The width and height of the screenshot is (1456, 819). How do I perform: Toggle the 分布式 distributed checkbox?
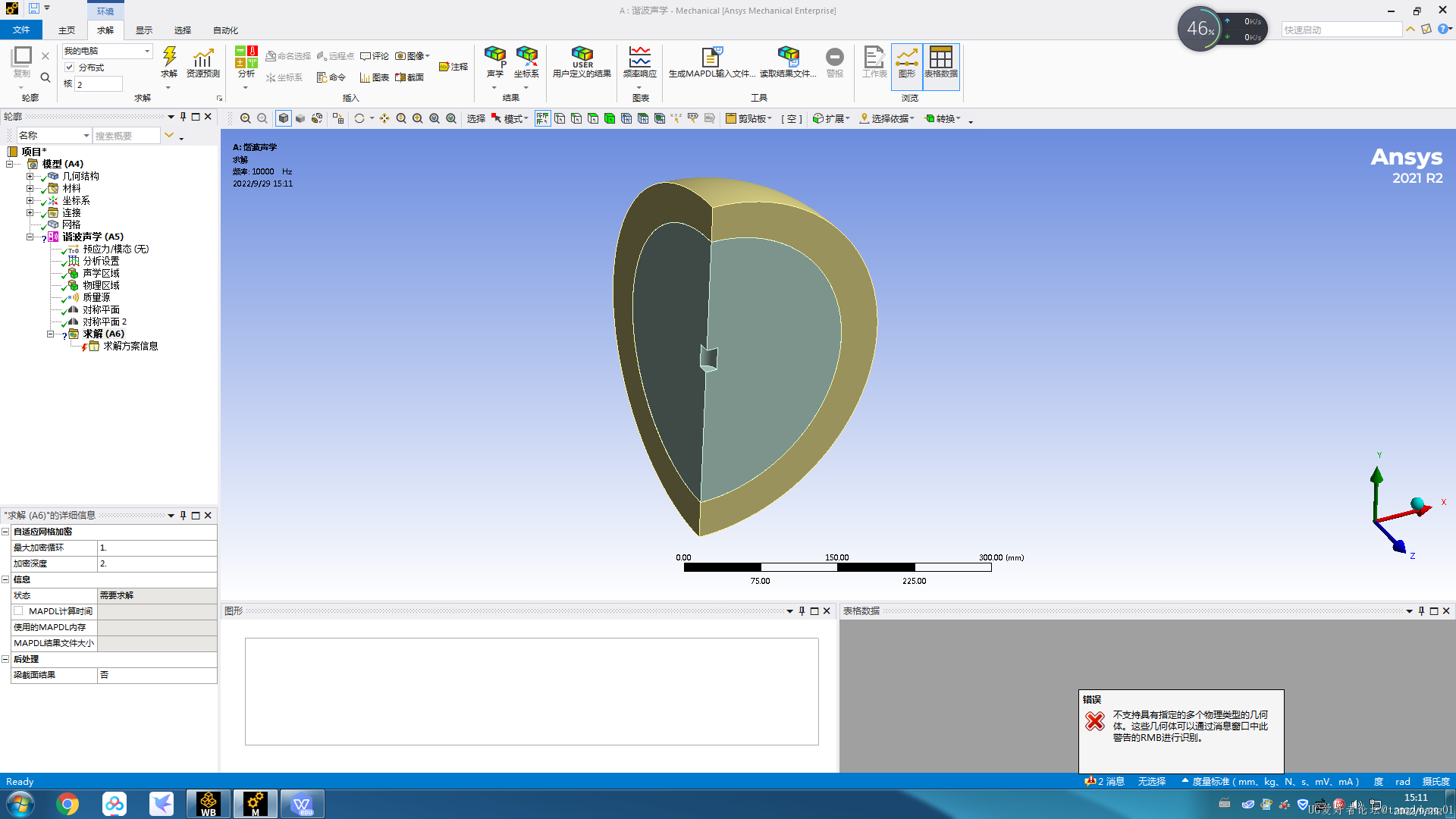coord(70,67)
